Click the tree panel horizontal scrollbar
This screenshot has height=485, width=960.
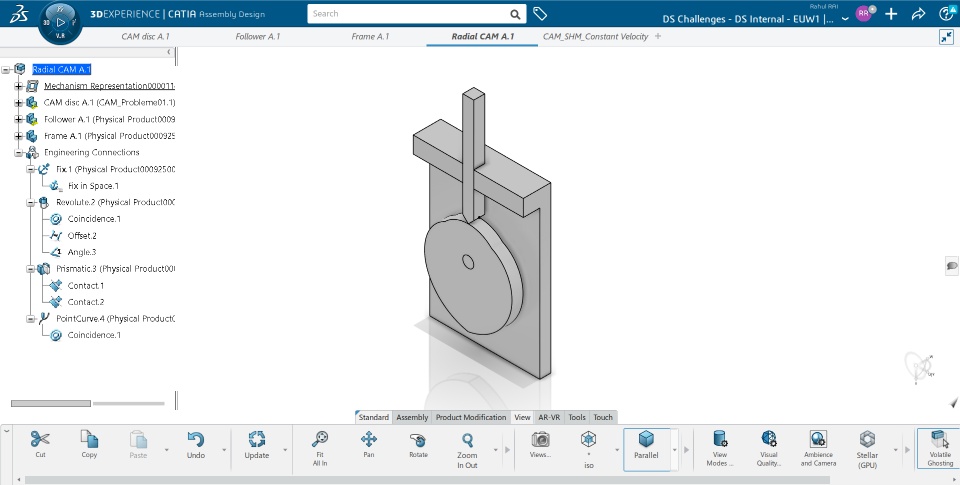click(51, 404)
